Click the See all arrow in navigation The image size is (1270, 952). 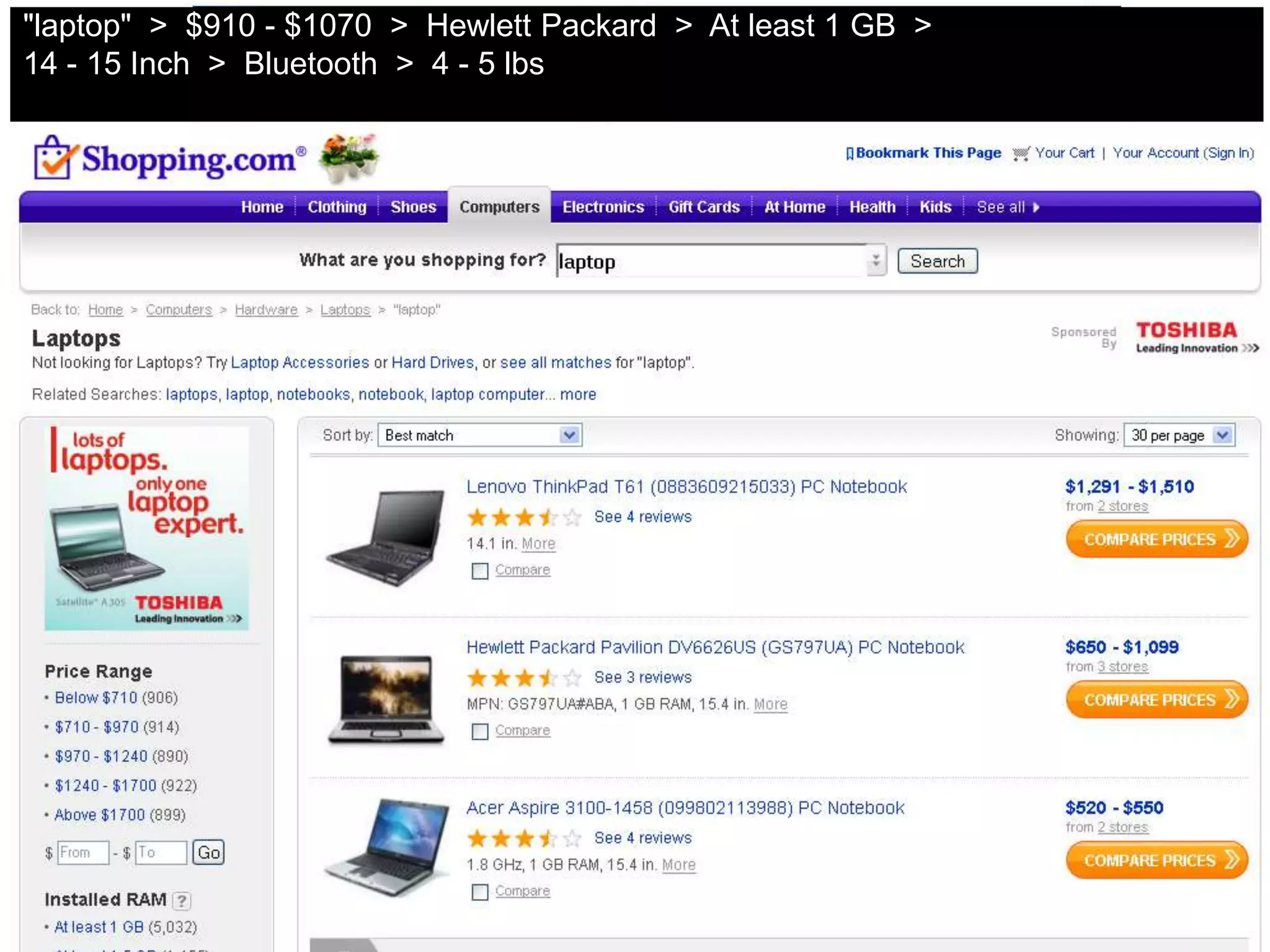coord(1036,207)
